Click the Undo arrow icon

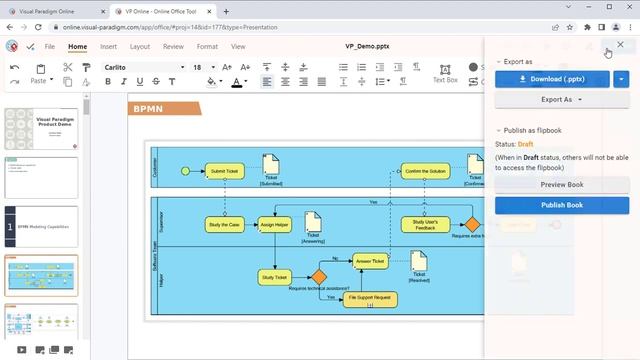(x=15, y=67)
